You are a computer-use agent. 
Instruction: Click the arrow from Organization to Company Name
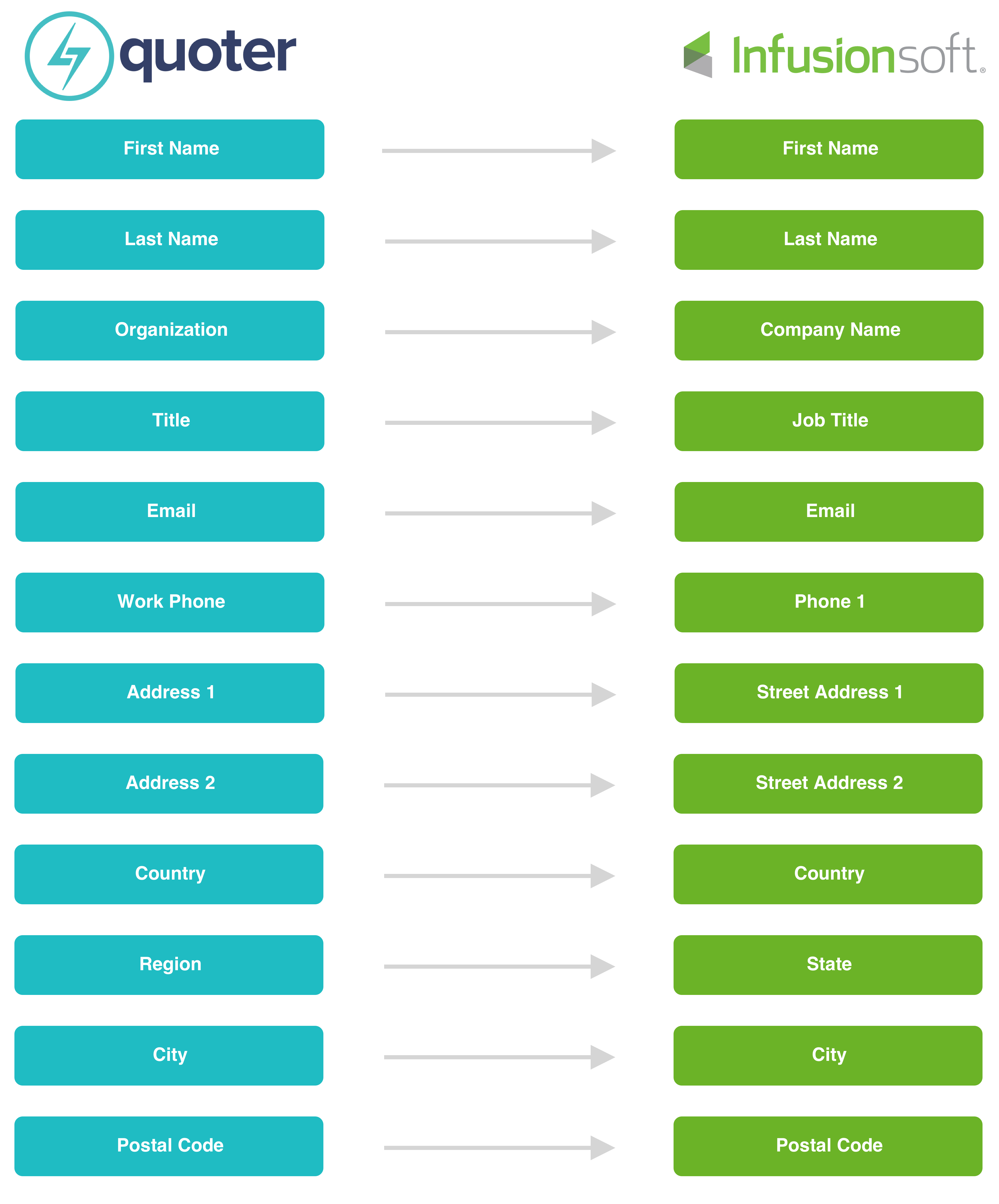click(500, 332)
